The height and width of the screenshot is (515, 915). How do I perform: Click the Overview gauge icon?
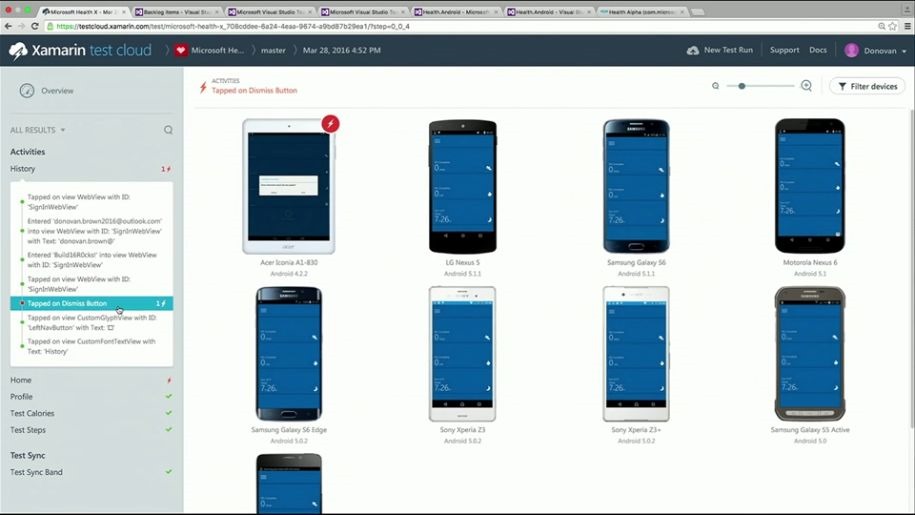pyautogui.click(x=27, y=91)
